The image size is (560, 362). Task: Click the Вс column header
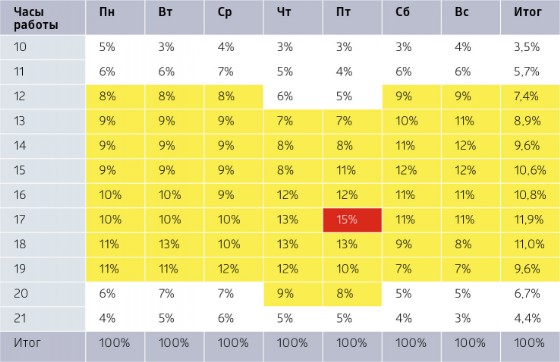(471, 17)
